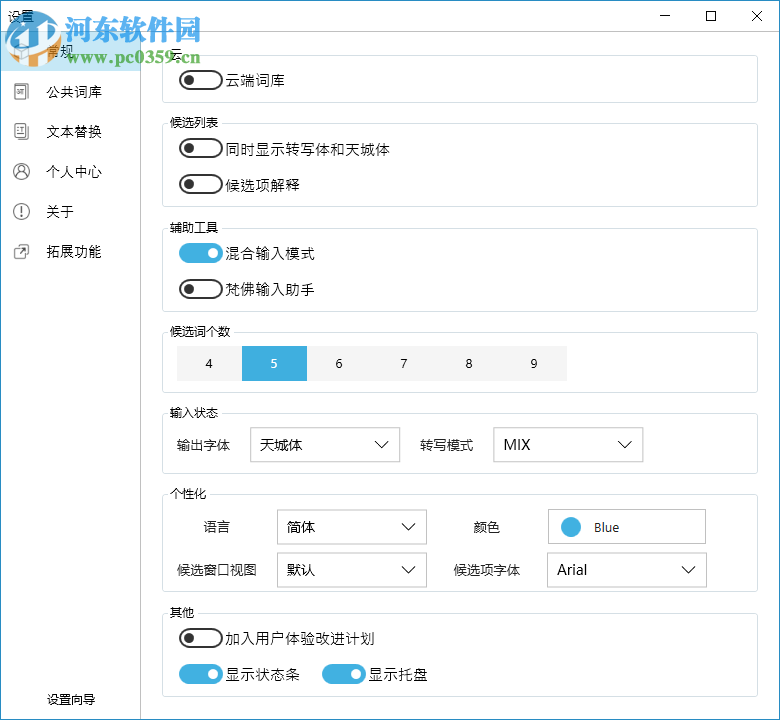Enable the 候选项解释 toggle
Viewport: 780px width, 720px height.
tap(200, 184)
